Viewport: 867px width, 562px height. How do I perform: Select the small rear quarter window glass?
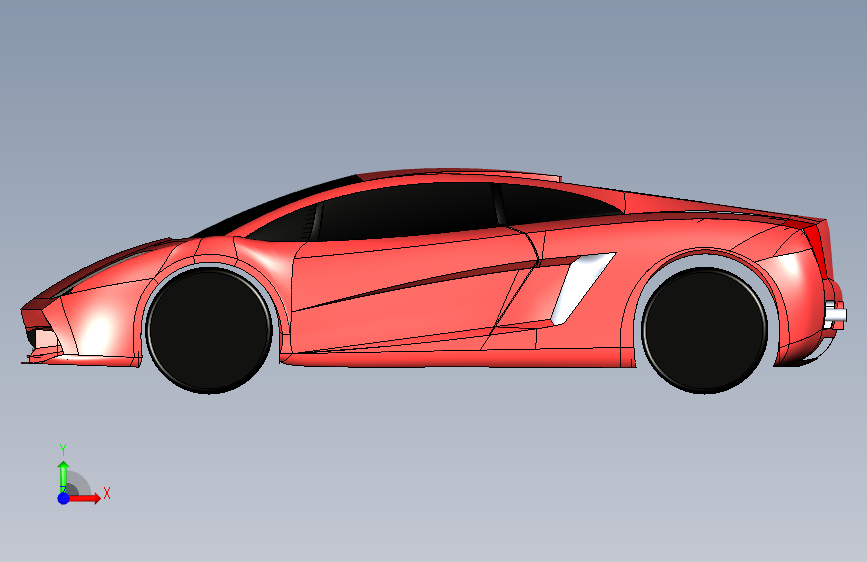(553, 204)
